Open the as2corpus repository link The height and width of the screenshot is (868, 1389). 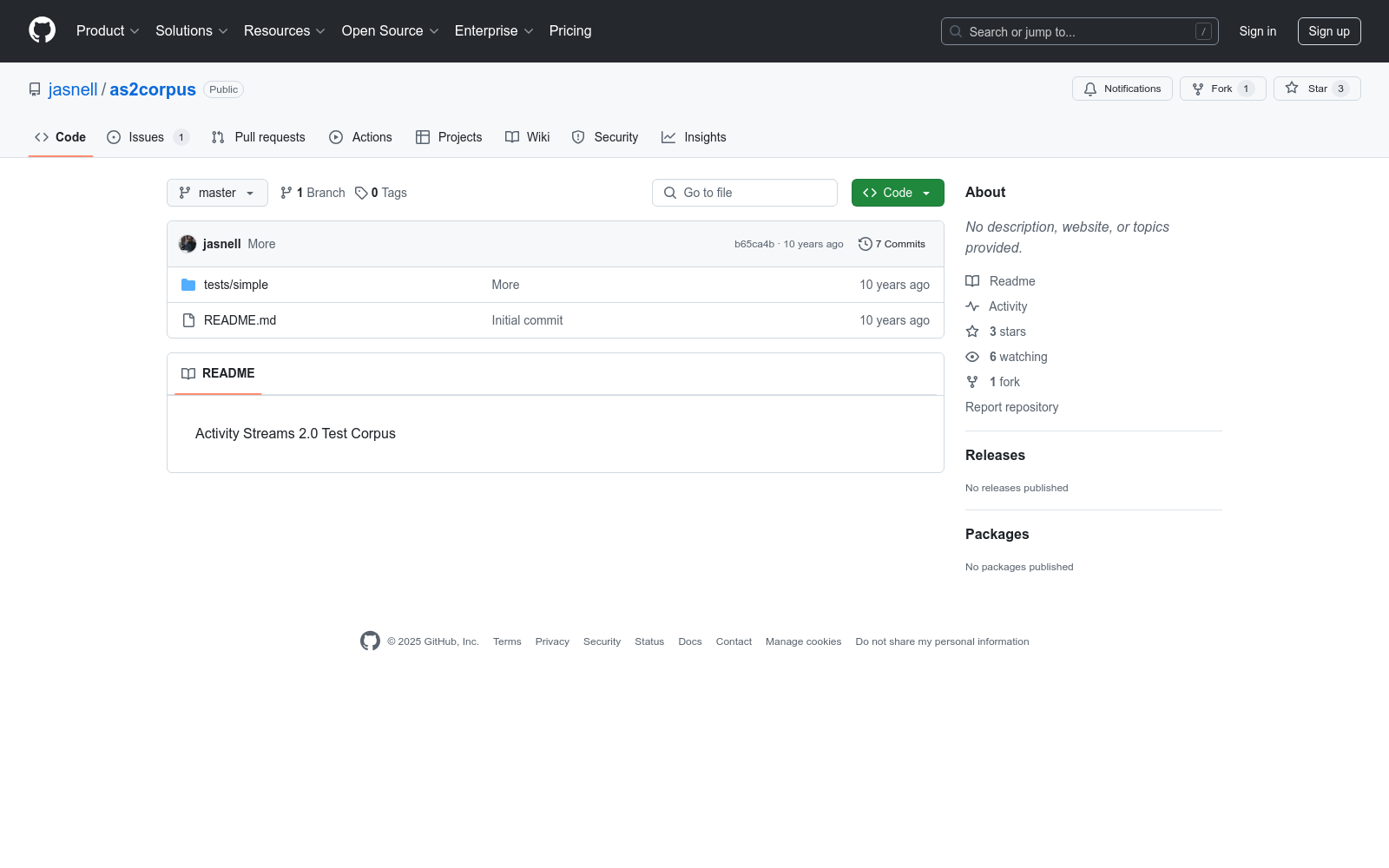click(153, 89)
